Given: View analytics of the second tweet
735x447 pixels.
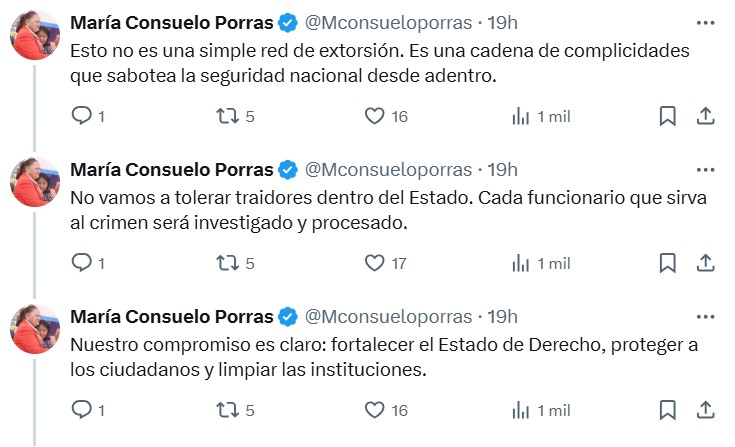Looking at the screenshot, I should point(541,263).
